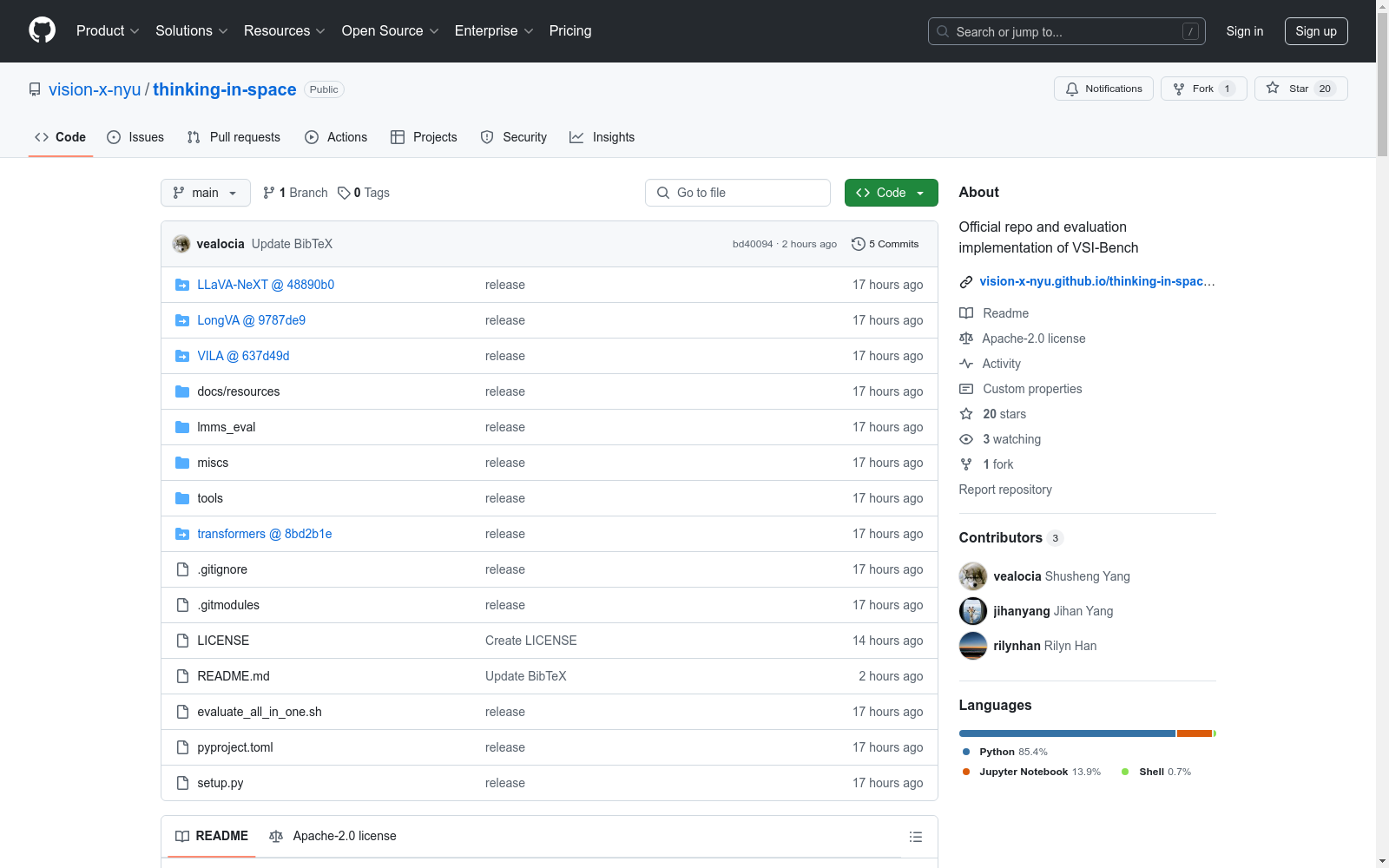Expand the green Code dropdown button
1389x868 pixels.
pos(891,193)
